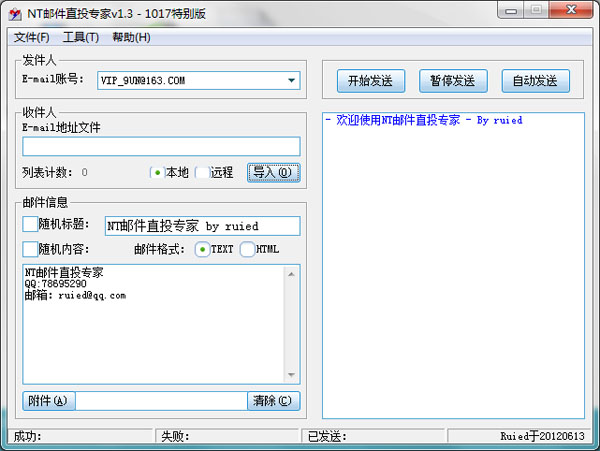Click the 导入(O) import button

coord(273,173)
